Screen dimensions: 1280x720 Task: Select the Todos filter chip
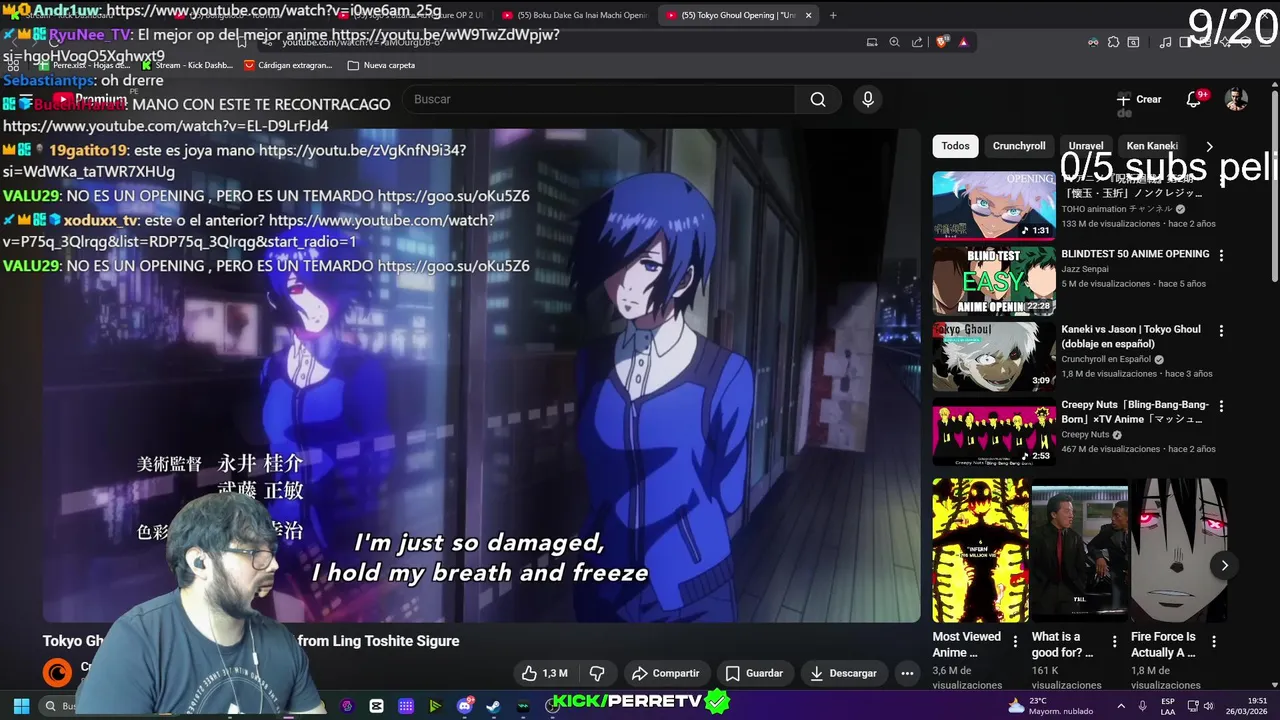(955, 146)
